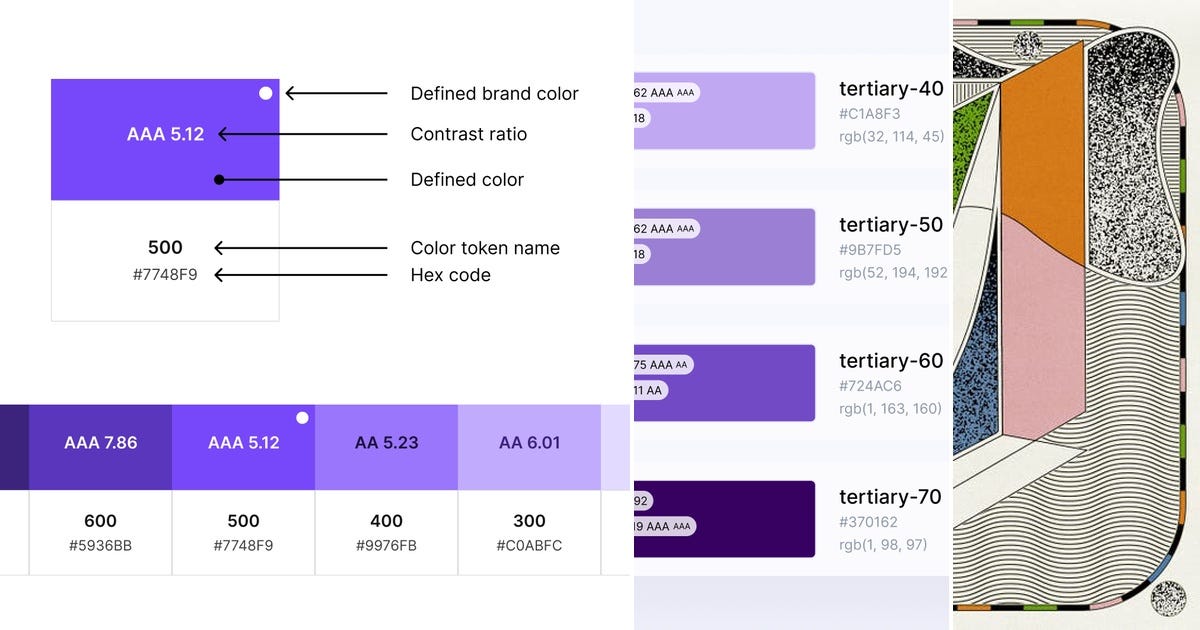Click the rgb(32, 114, 45) value text

(x=893, y=136)
